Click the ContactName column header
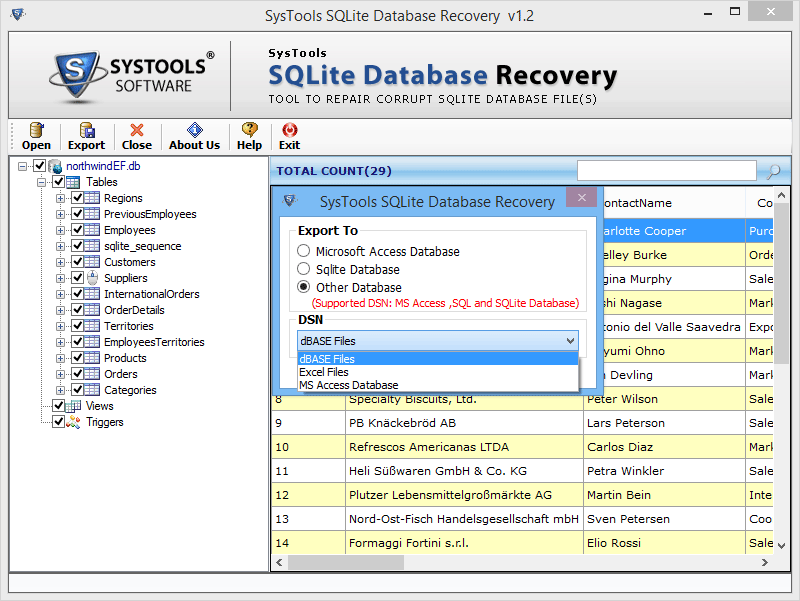The width and height of the screenshot is (800, 601). coord(673,203)
